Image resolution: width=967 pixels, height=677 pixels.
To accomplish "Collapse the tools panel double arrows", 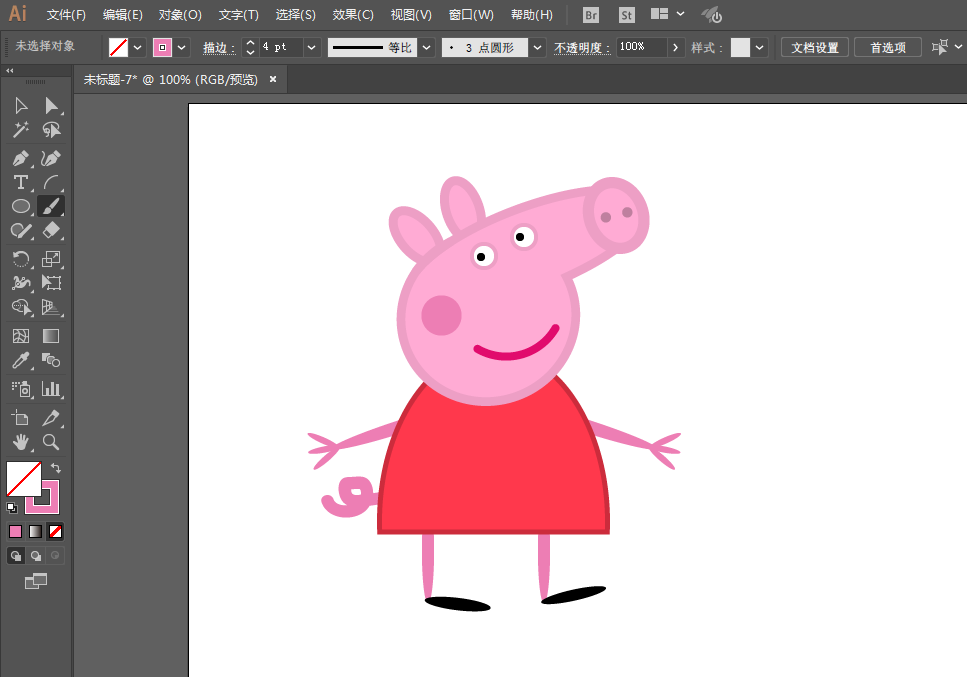I will pyautogui.click(x=9, y=71).
